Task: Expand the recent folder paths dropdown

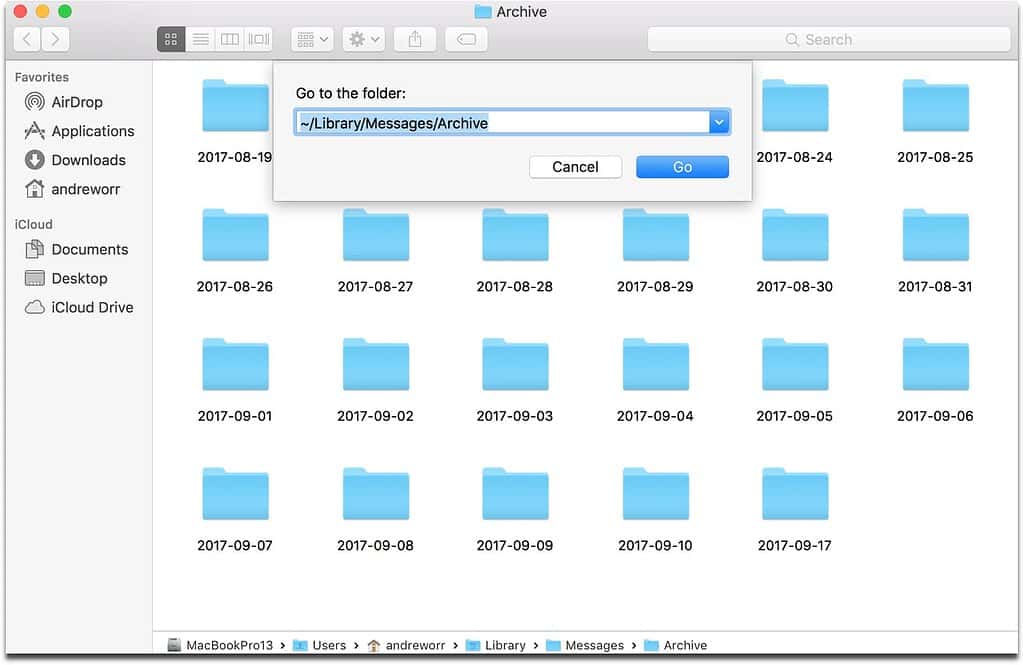Action: (719, 123)
